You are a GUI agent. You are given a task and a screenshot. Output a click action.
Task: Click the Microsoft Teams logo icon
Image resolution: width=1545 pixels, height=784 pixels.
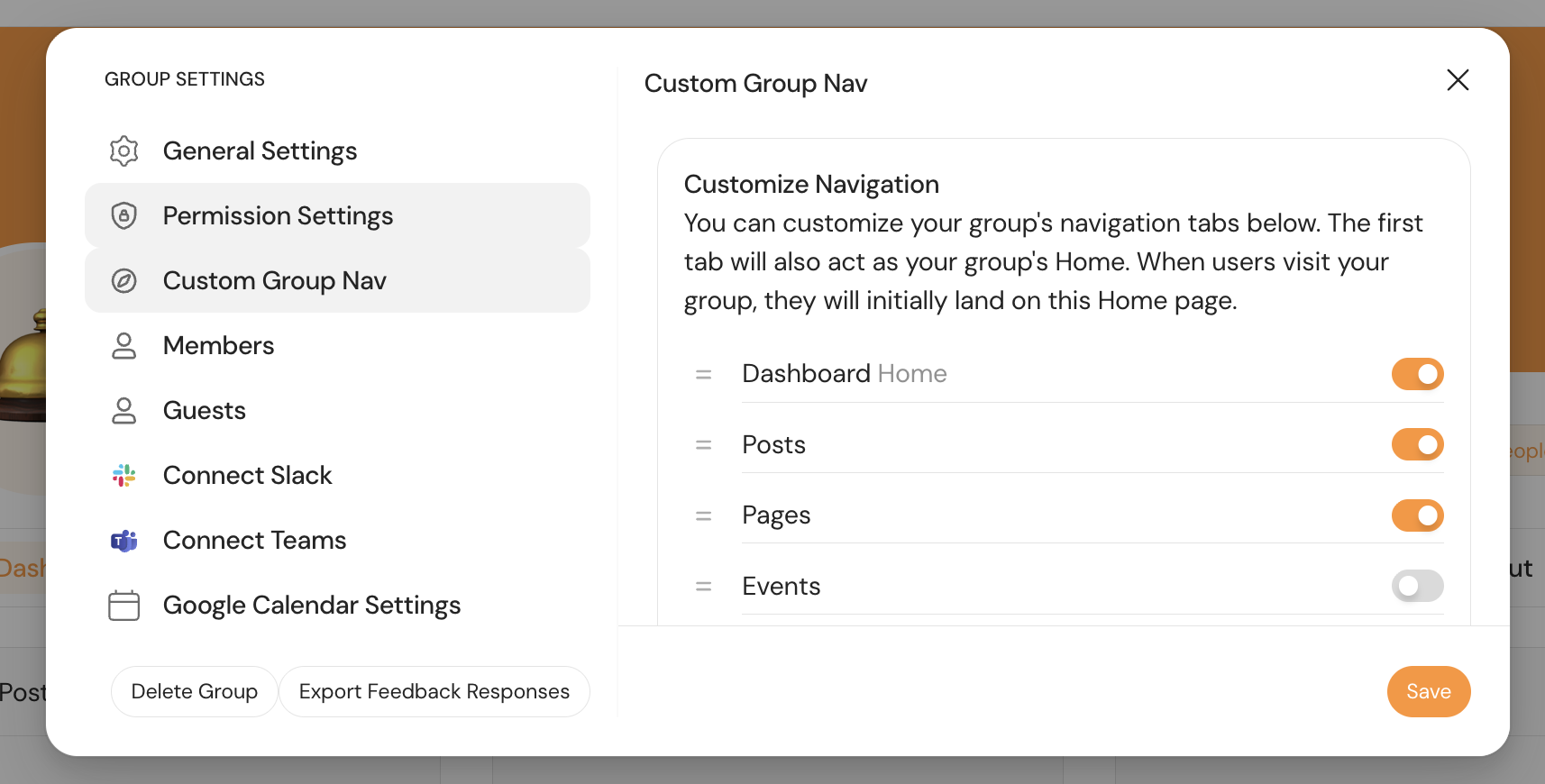click(124, 541)
